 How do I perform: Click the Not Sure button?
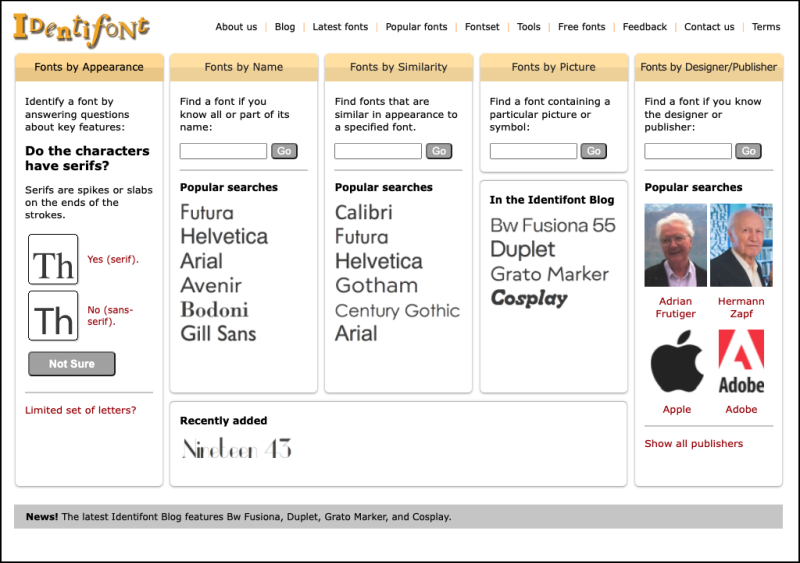72,364
